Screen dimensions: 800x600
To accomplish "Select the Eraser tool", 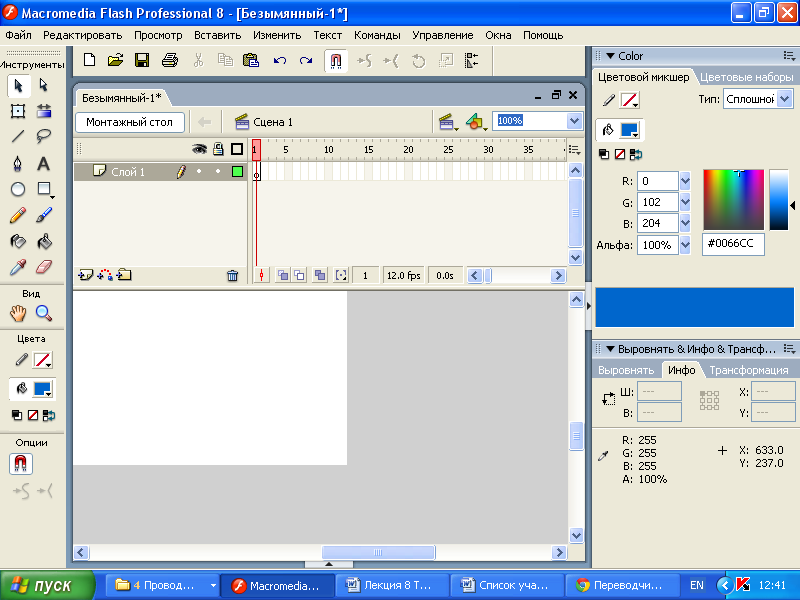I will [x=44, y=267].
